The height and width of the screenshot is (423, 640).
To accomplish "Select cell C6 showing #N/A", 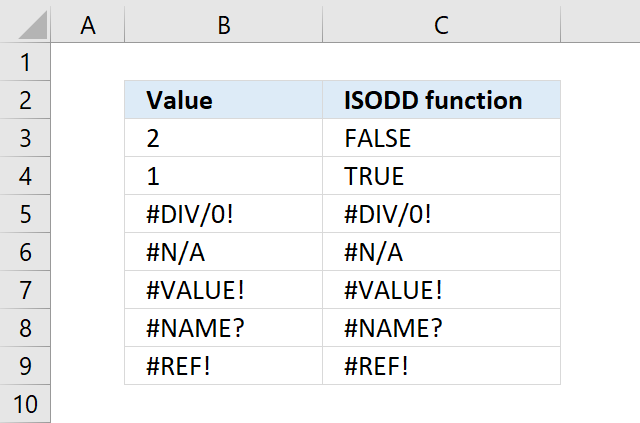I will 442,252.
